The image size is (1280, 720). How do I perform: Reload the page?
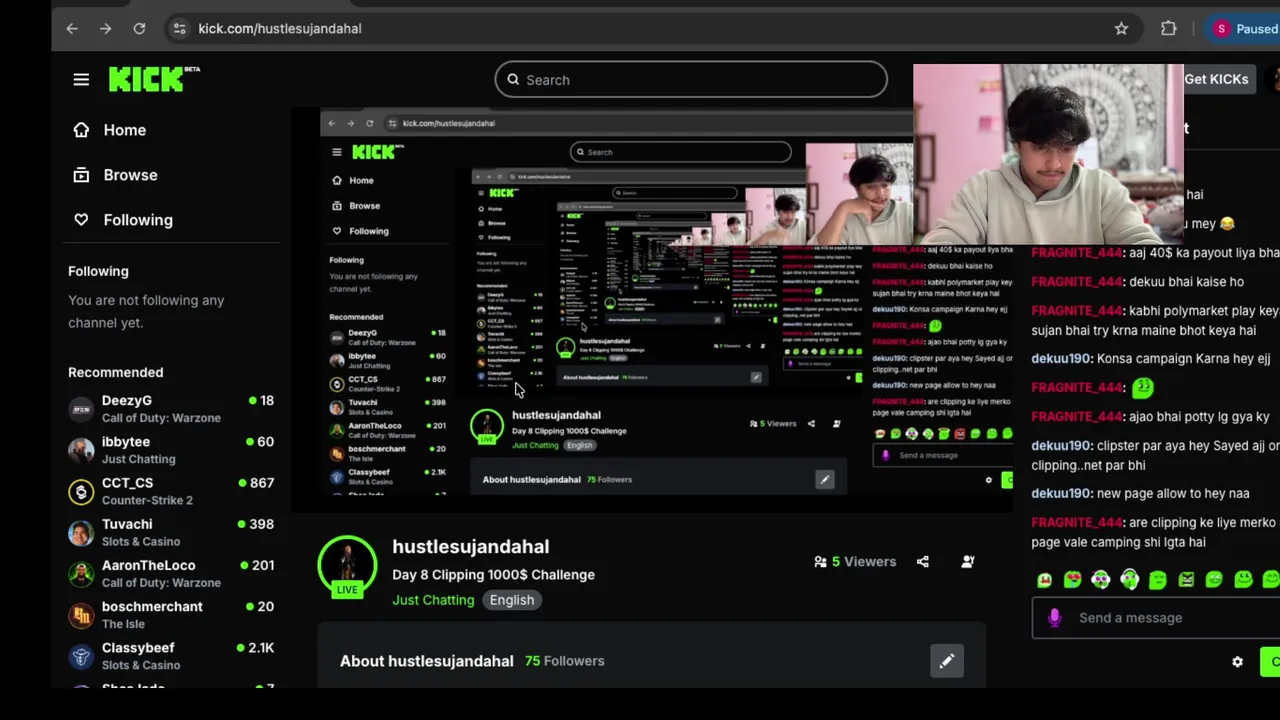[x=139, y=29]
